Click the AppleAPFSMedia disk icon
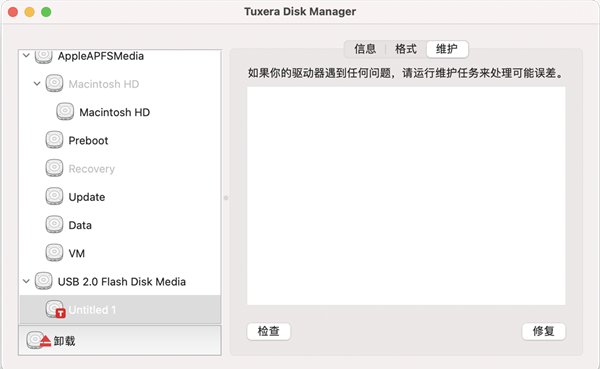 coord(44,57)
